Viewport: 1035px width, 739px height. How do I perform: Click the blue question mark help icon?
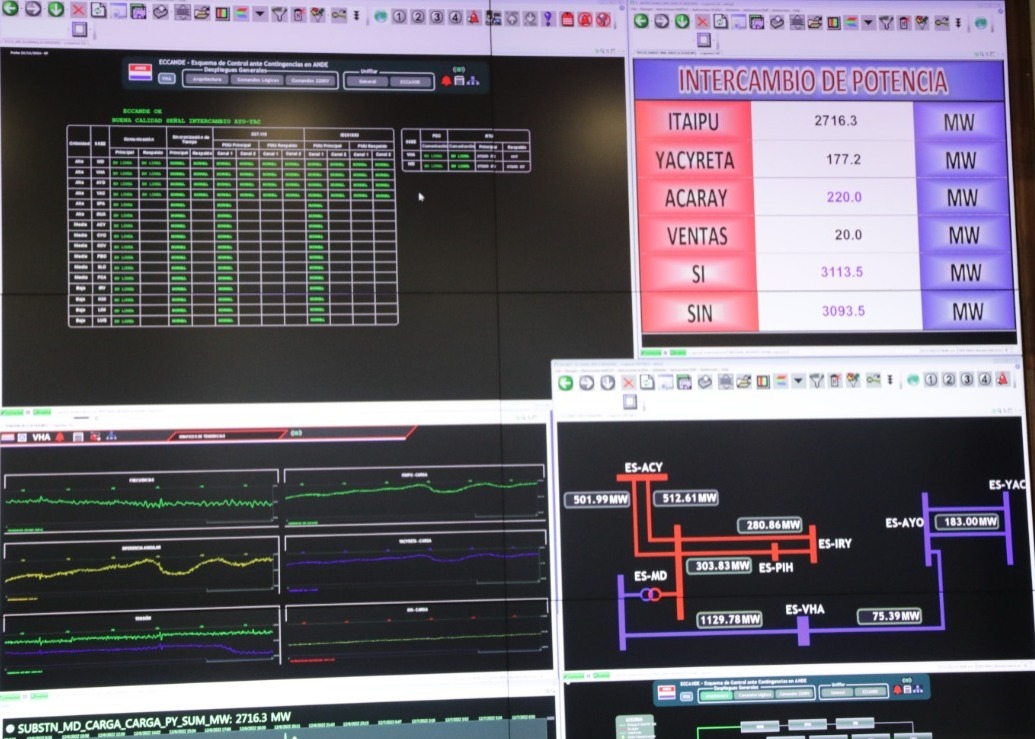[548, 18]
